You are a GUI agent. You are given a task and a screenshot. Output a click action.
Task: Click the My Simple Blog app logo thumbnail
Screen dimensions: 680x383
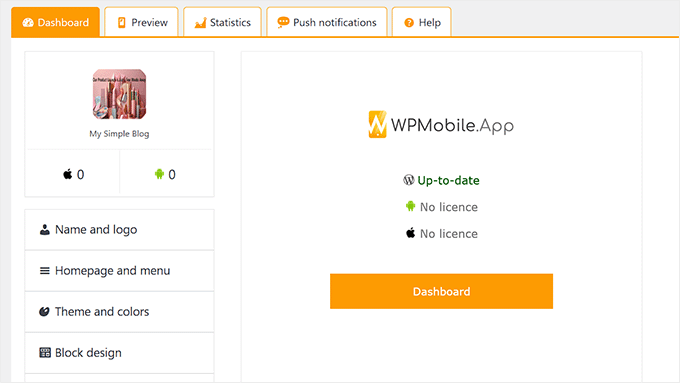(x=119, y=94)
